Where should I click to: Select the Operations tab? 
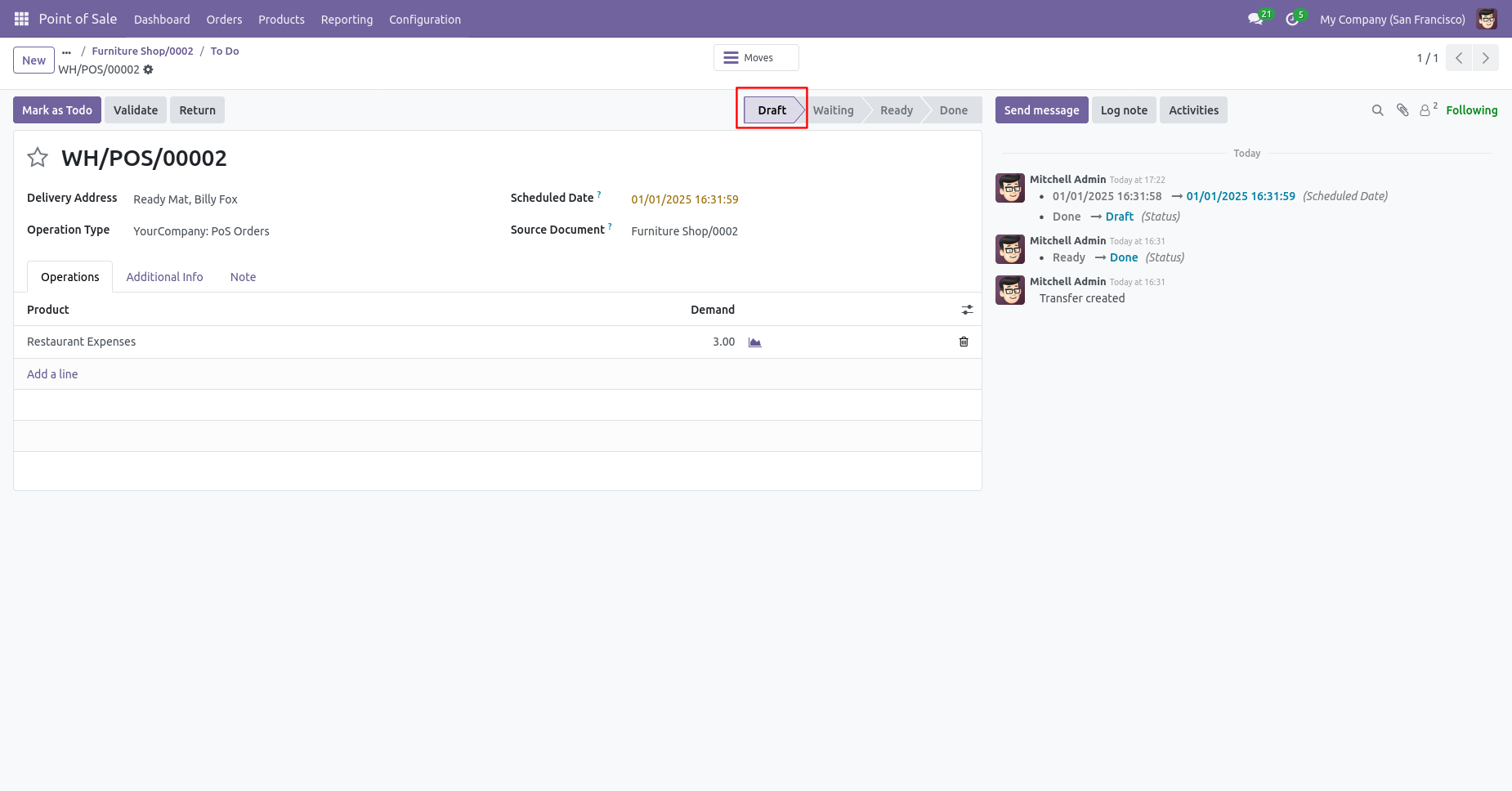pos(70,277)
